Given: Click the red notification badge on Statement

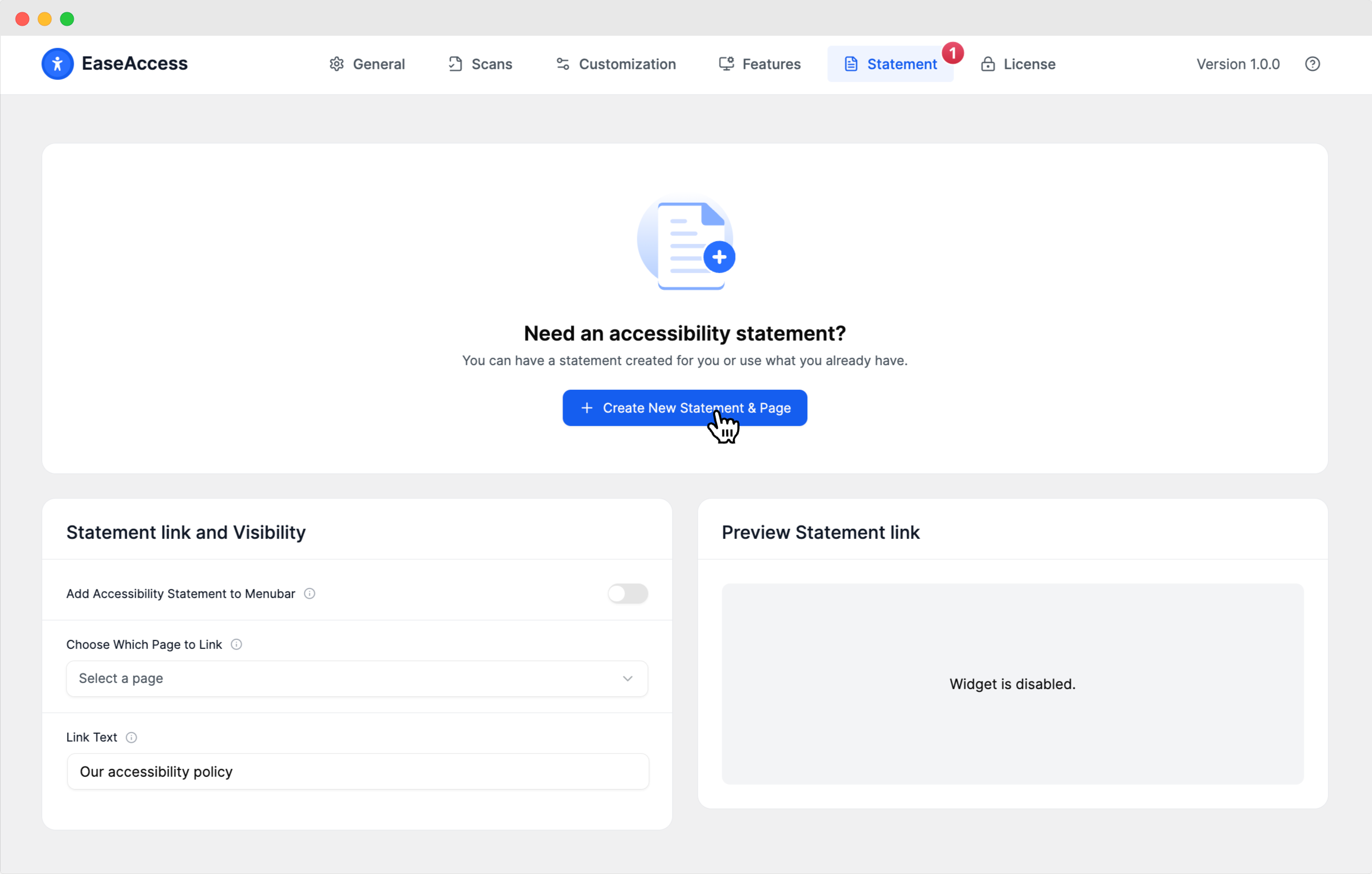Looking at the screenshot, I should click(952, 53).
